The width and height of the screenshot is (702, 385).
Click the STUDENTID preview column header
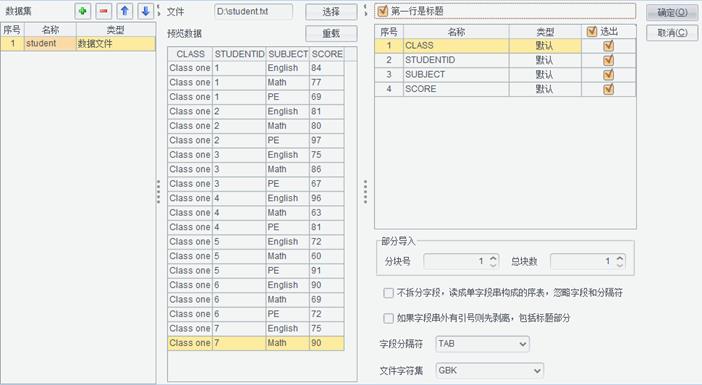point(240,54)
